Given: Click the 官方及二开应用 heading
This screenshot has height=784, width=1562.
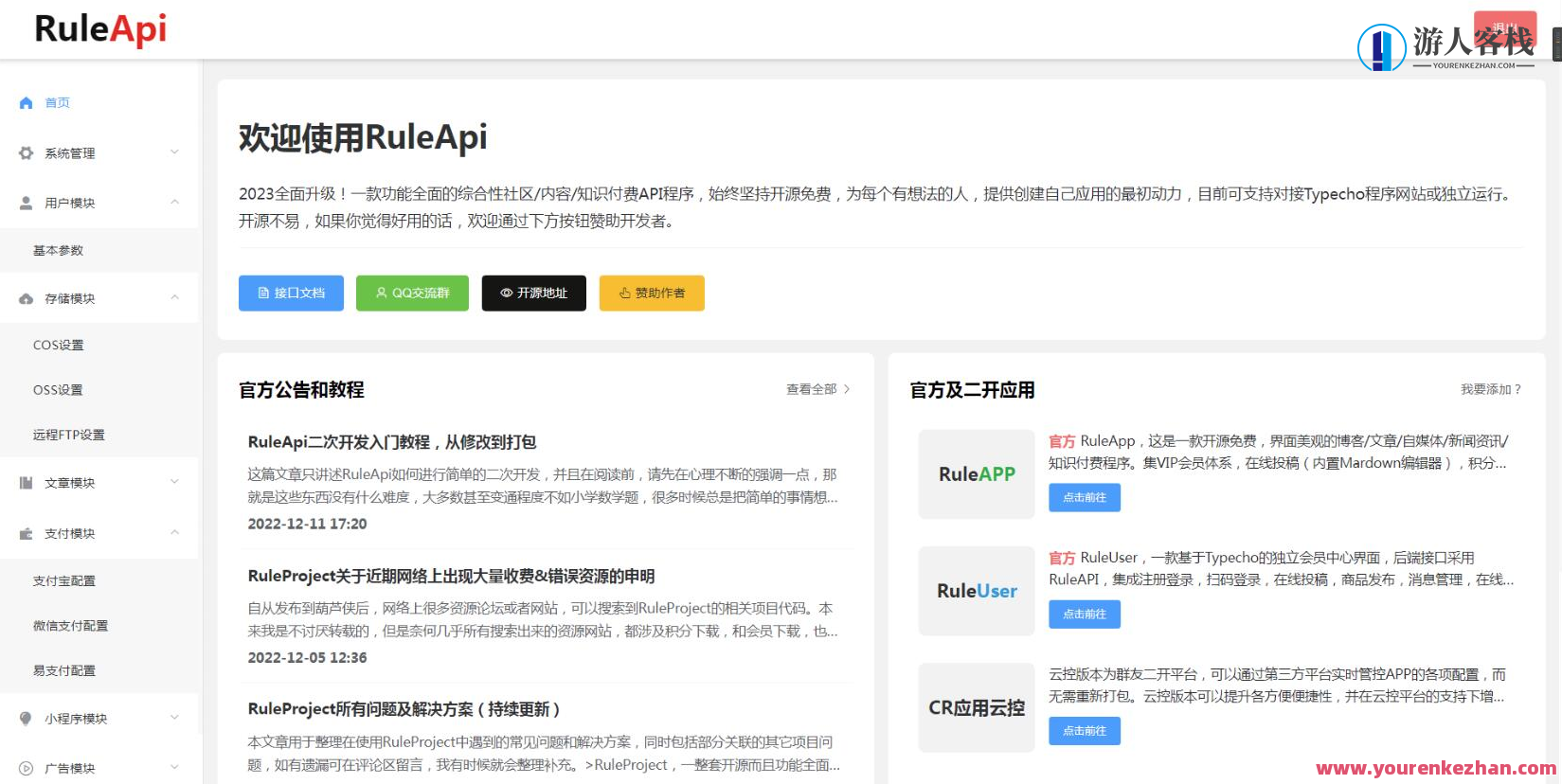Looking at the screenshot, I should click(972, 389).
